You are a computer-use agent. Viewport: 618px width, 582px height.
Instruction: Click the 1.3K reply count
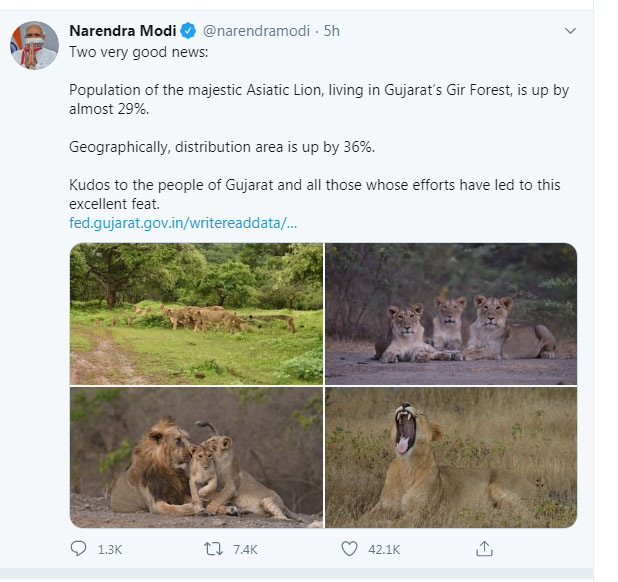pyautogui.click(x=110, y=550)
